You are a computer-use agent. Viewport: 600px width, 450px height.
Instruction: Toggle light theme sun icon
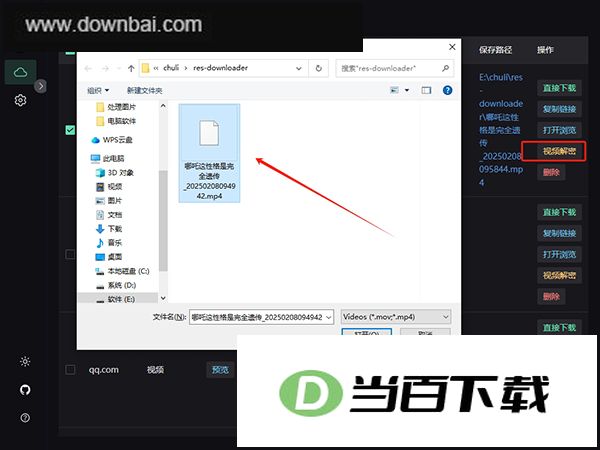pos(25,361)
